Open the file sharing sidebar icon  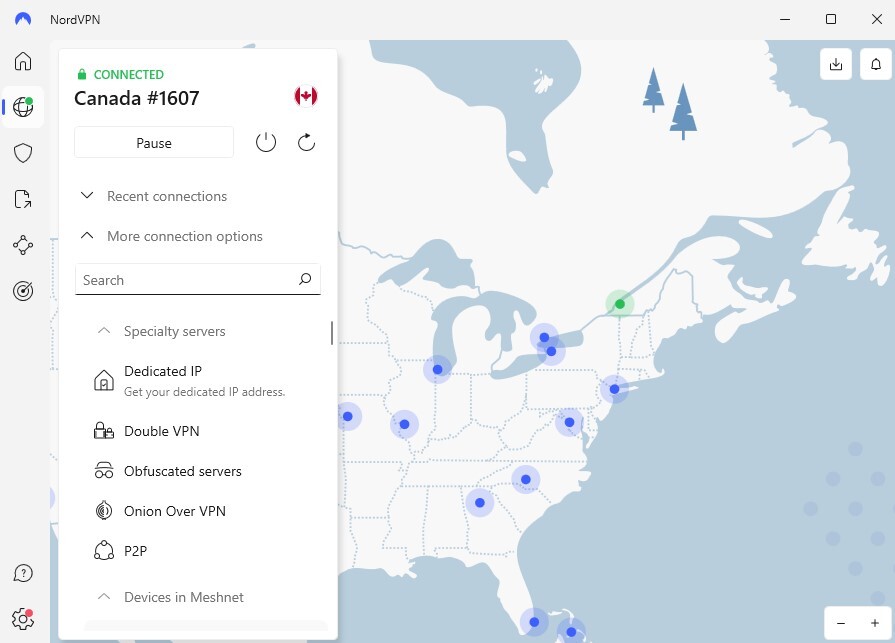click(23, 199)
